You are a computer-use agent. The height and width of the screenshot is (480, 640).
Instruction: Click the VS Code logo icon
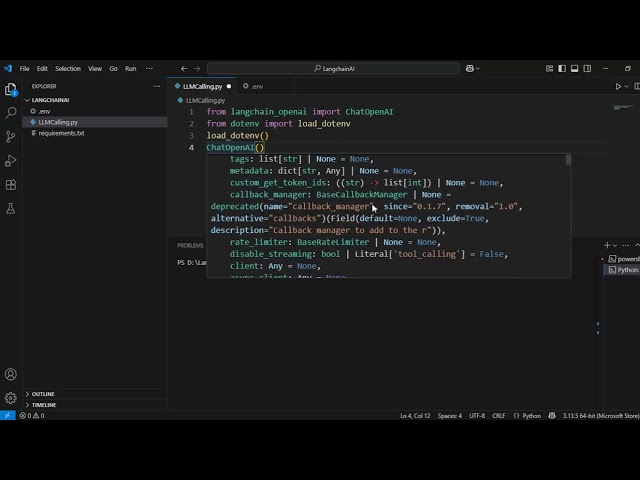8,69
